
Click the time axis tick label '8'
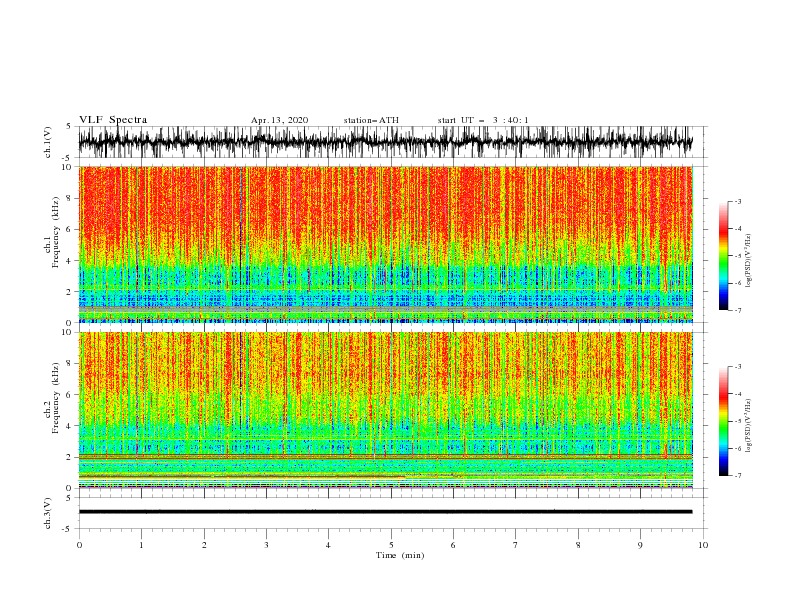578,545
